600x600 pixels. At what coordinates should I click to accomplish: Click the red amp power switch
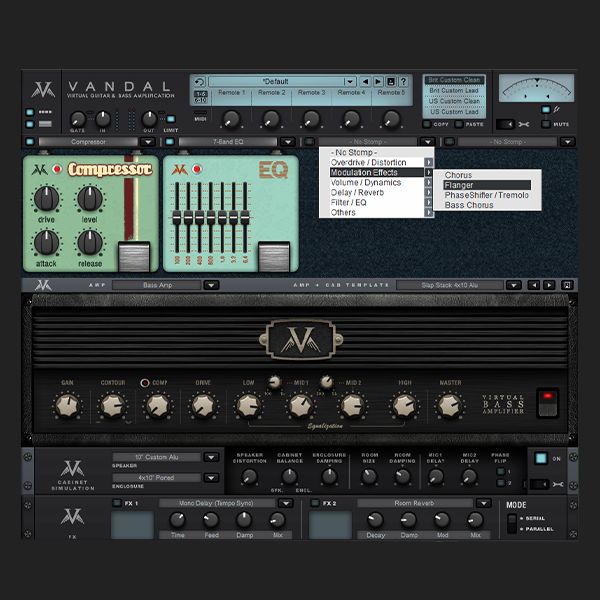[x=546, y=404]
